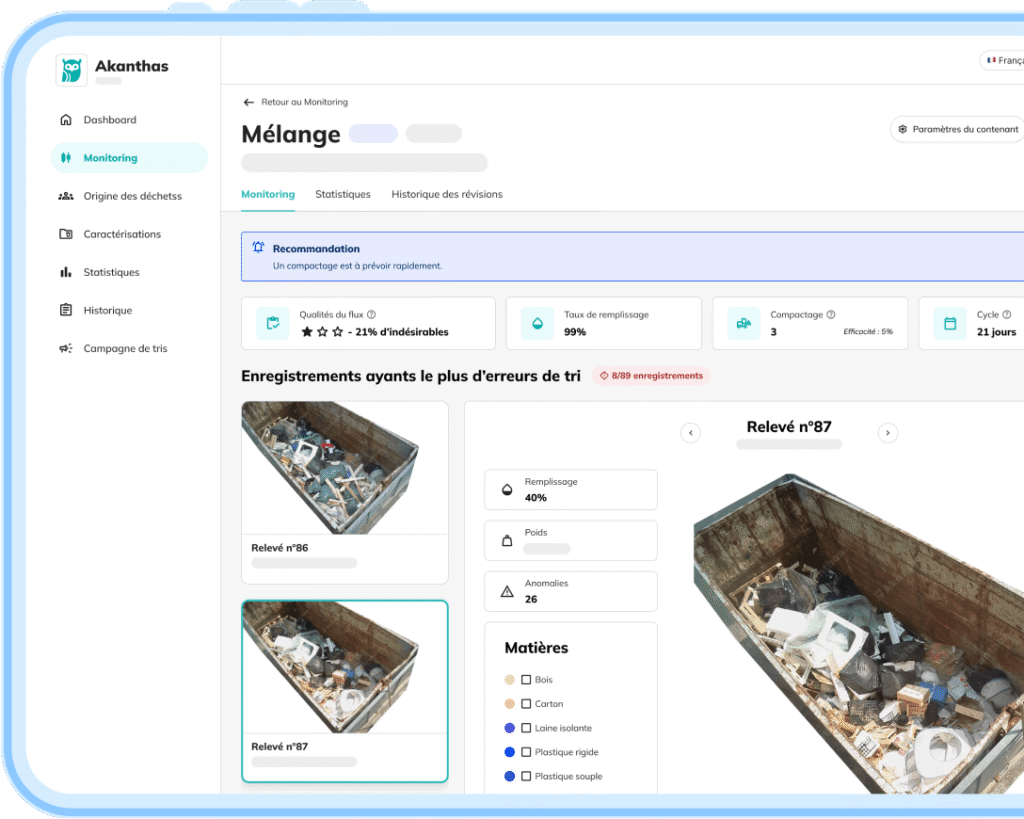Click the Caractérisations folder icon
The width and height of the screenshot is (1024, 819).
(66, 234)
